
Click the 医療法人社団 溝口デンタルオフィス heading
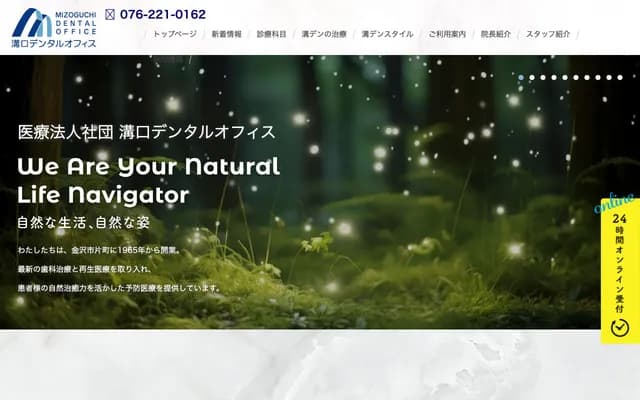click(x=147, y=132)
